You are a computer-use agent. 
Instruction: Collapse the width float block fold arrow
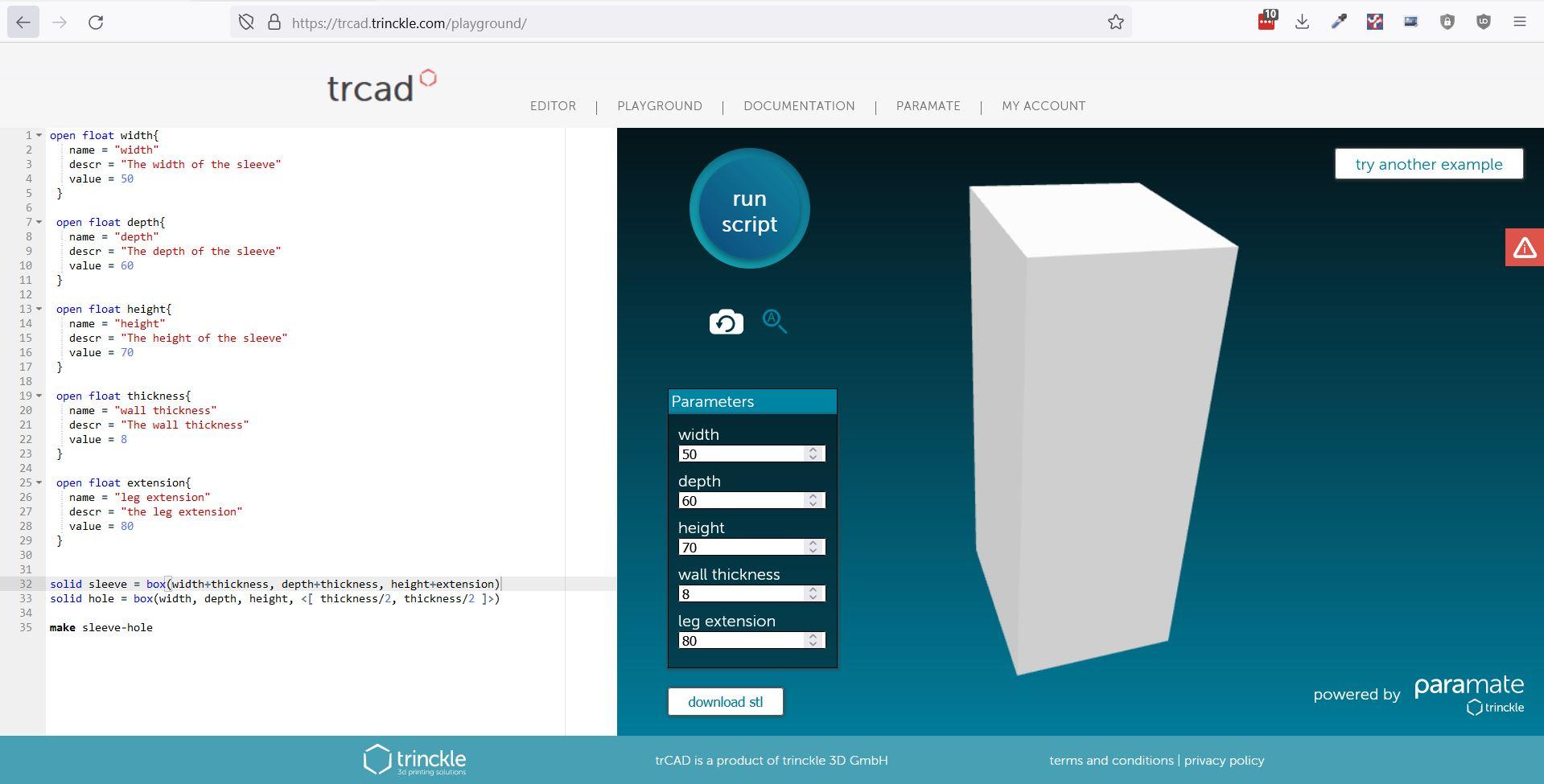(39, 135)
